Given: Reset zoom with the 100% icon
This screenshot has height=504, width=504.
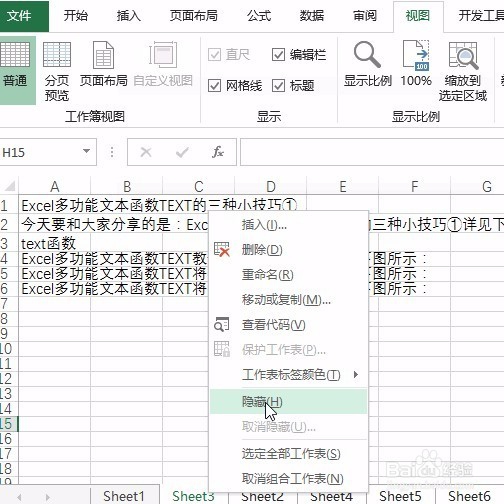Looking at the screenshot, I should [x=416, y=55].
